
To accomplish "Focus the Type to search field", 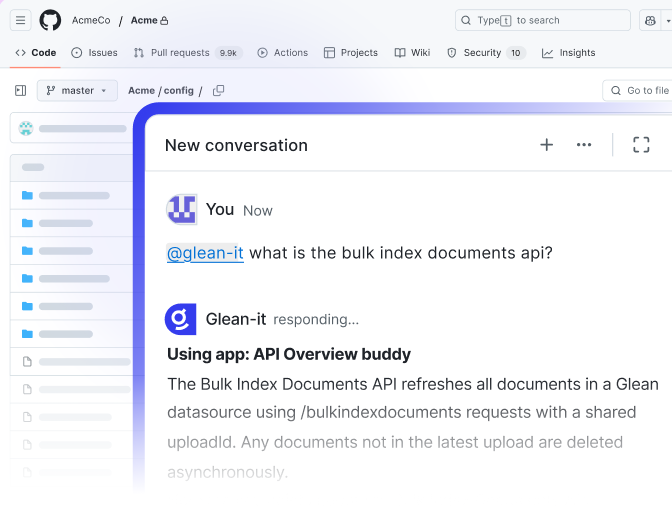I will (x=543, y=20).
